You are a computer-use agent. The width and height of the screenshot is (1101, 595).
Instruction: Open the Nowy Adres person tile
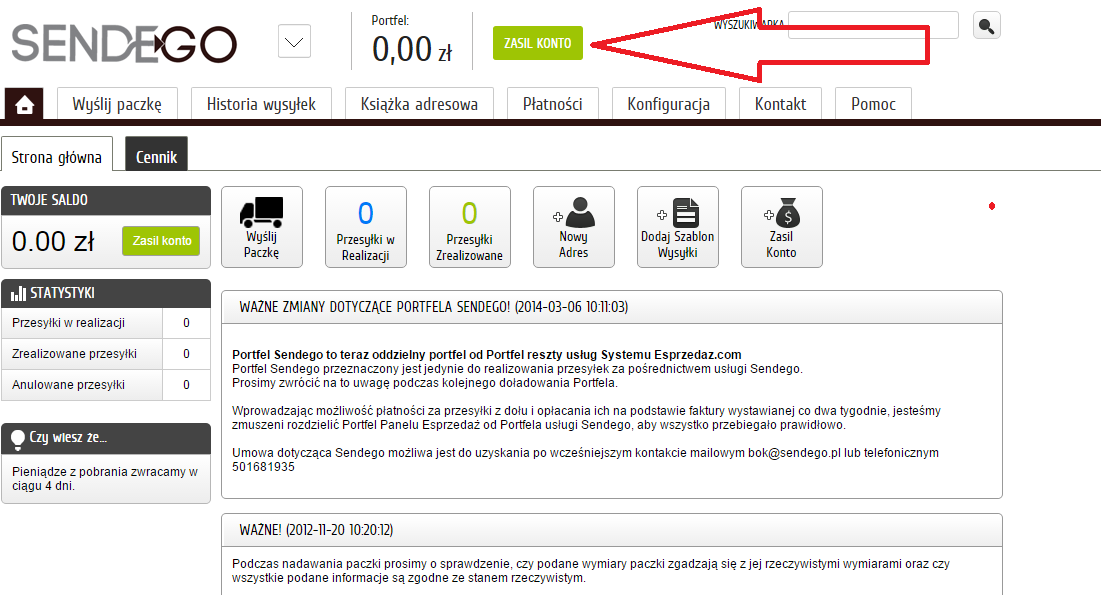(574, 227)
